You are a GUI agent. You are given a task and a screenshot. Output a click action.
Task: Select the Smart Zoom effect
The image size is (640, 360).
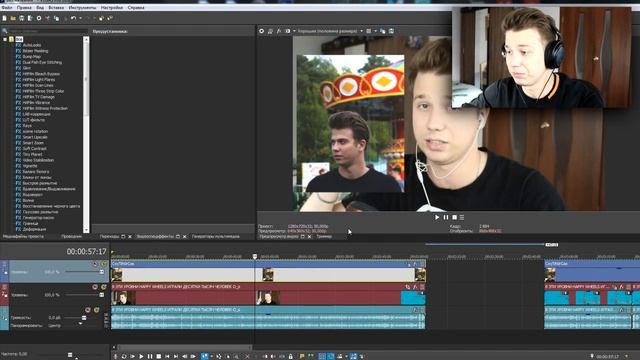pyautogui.click(x=33, y=143)
